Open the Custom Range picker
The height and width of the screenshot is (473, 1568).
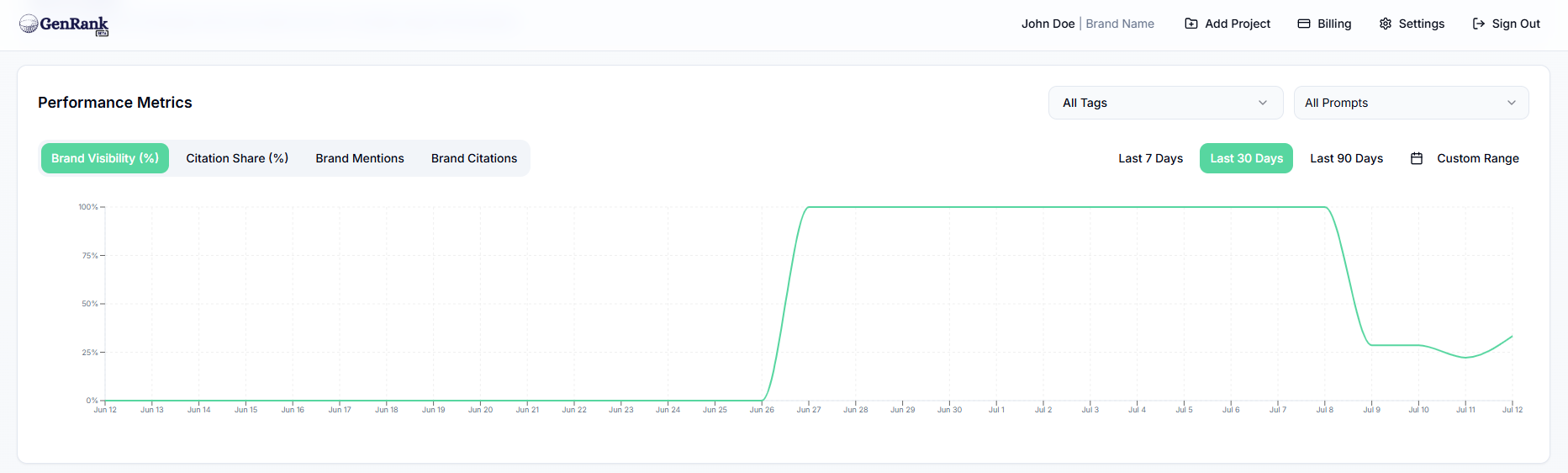[1465, 158]
